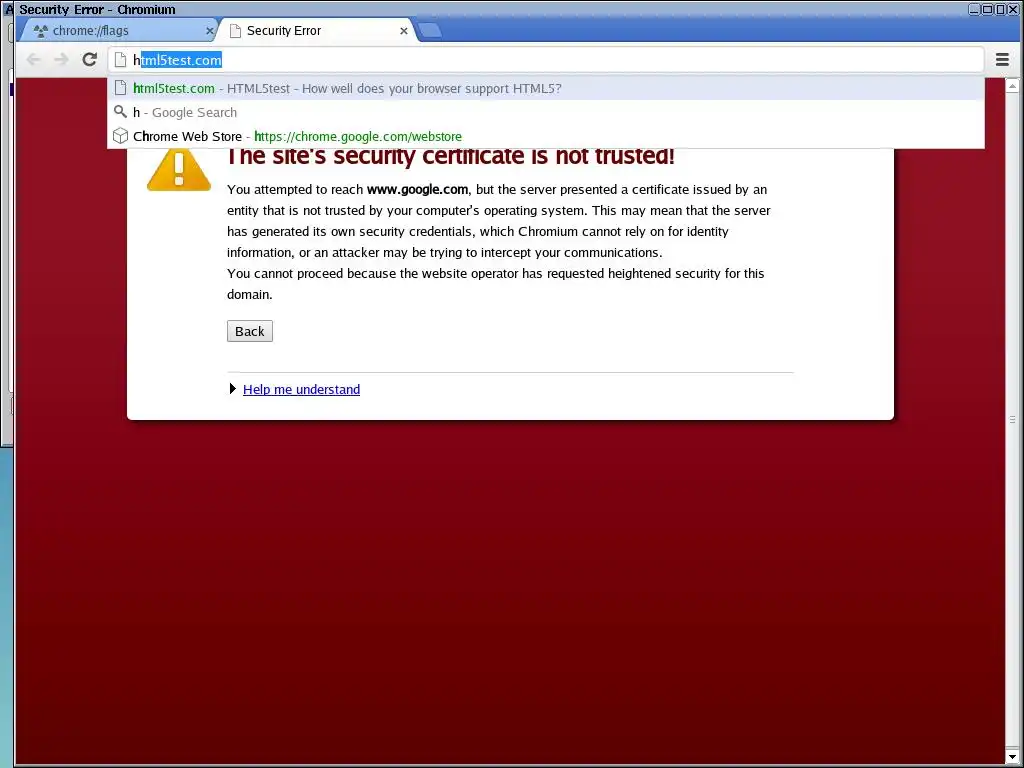This screenshot has height=768, width=1024.
Task: Expand the Help me understand disclosure triangle
Action: point(232,389)
